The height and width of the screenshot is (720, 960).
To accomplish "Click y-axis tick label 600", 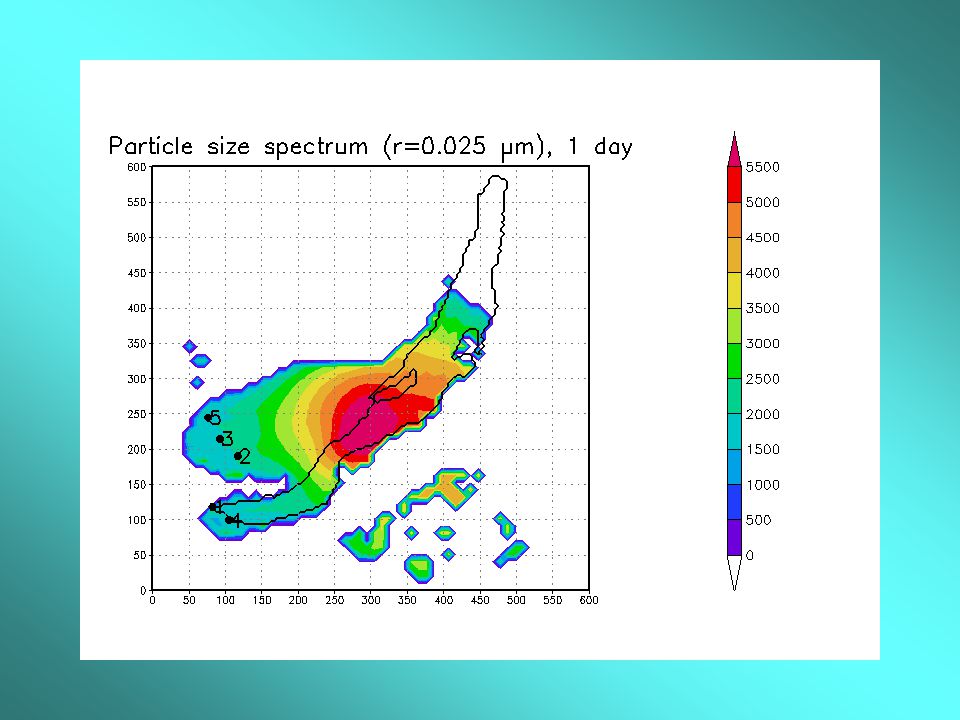I will coord(137,167).
